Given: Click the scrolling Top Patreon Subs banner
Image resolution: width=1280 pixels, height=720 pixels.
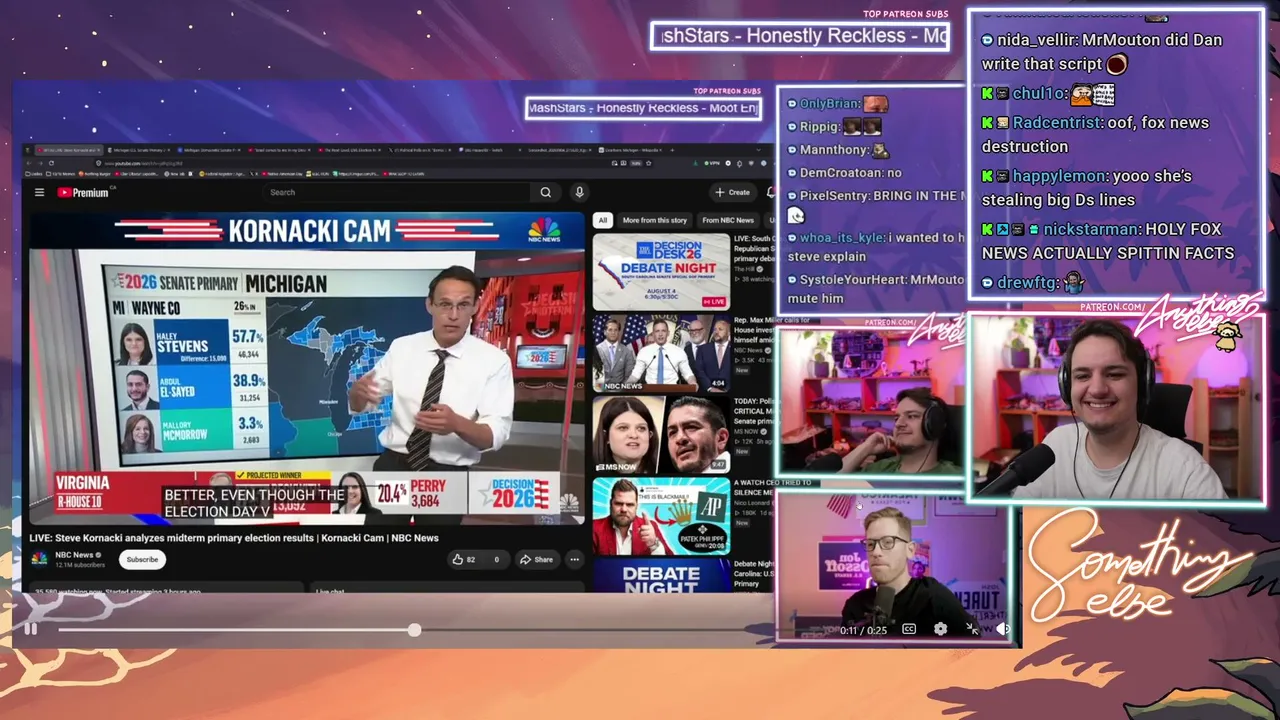Looking at the screenshot, I should point(800,36).
